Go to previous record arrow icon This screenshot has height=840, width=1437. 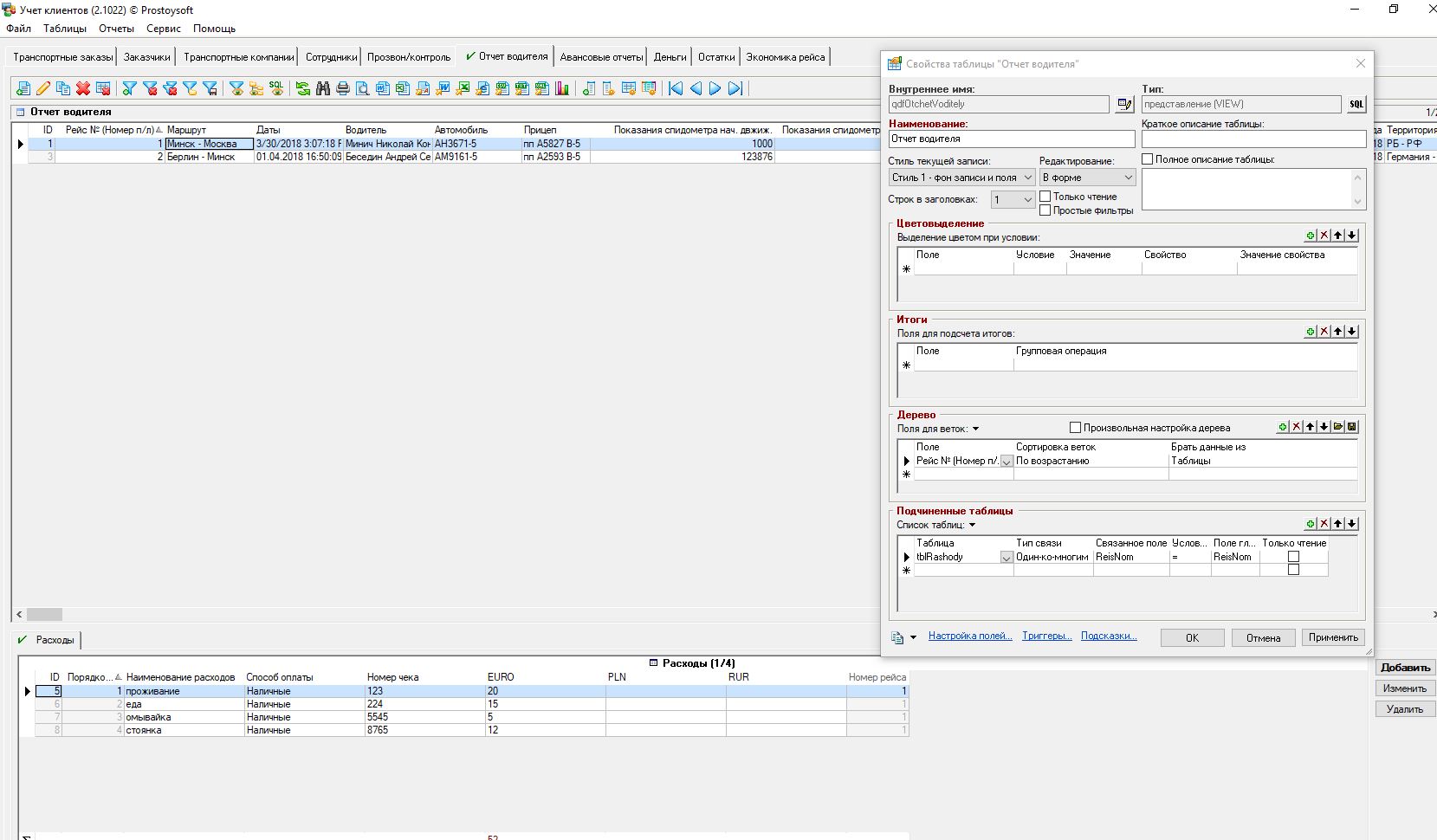[696, 88]
